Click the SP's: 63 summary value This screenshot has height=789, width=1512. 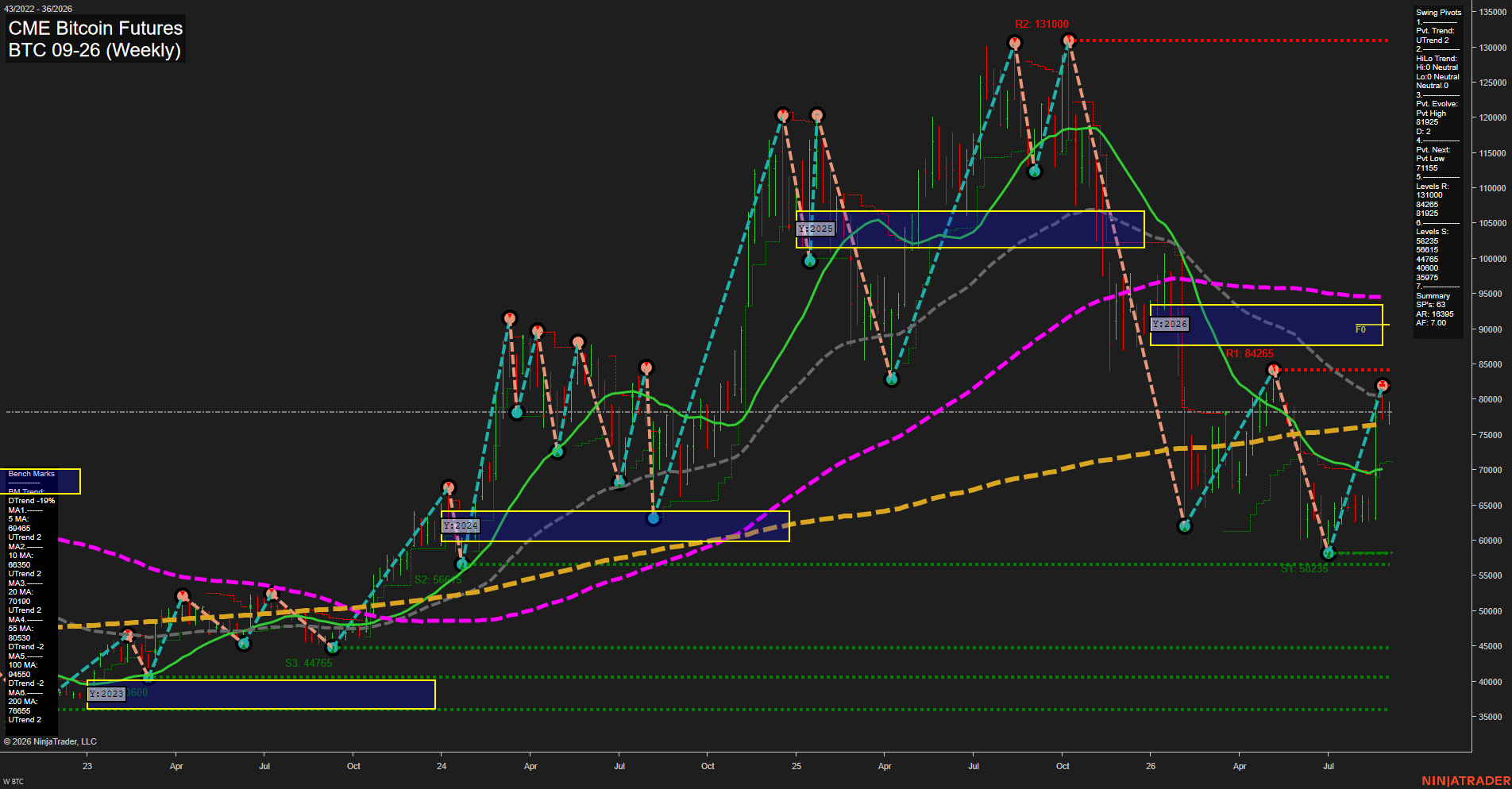click(1430, 305)
